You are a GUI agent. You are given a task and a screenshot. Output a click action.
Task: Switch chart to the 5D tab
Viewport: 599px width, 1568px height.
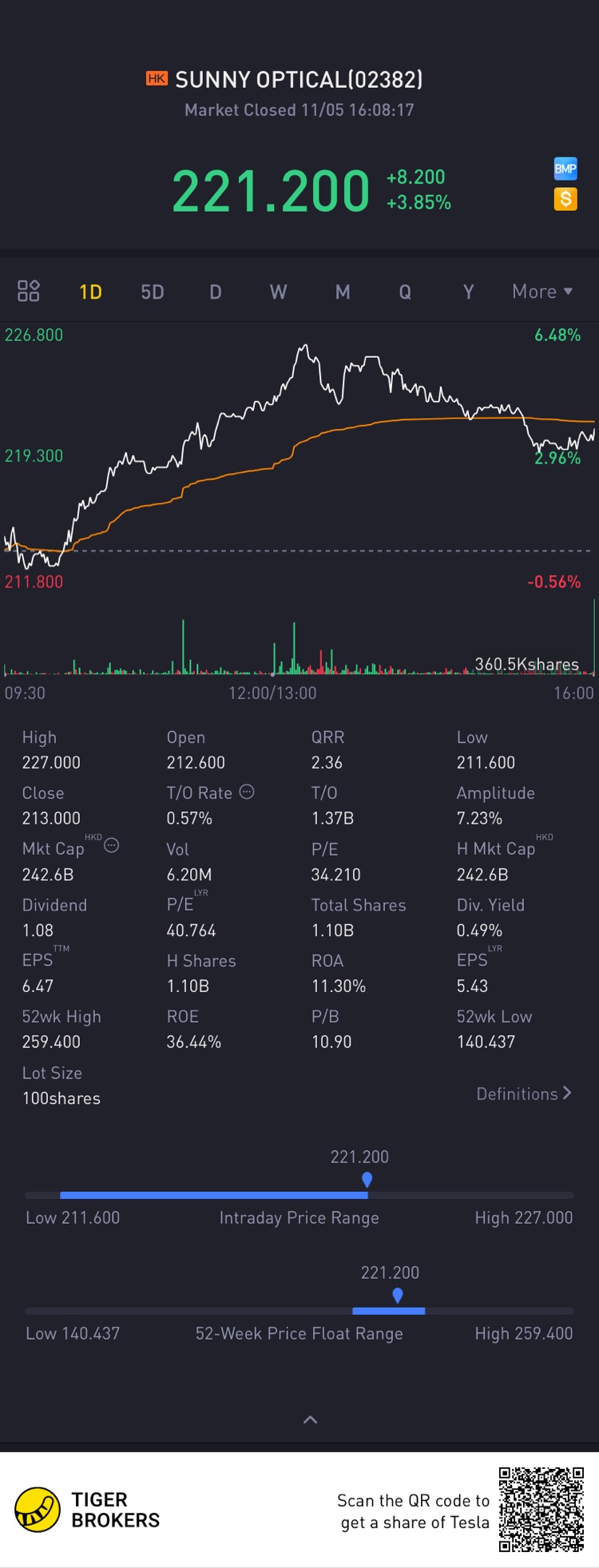153,292
